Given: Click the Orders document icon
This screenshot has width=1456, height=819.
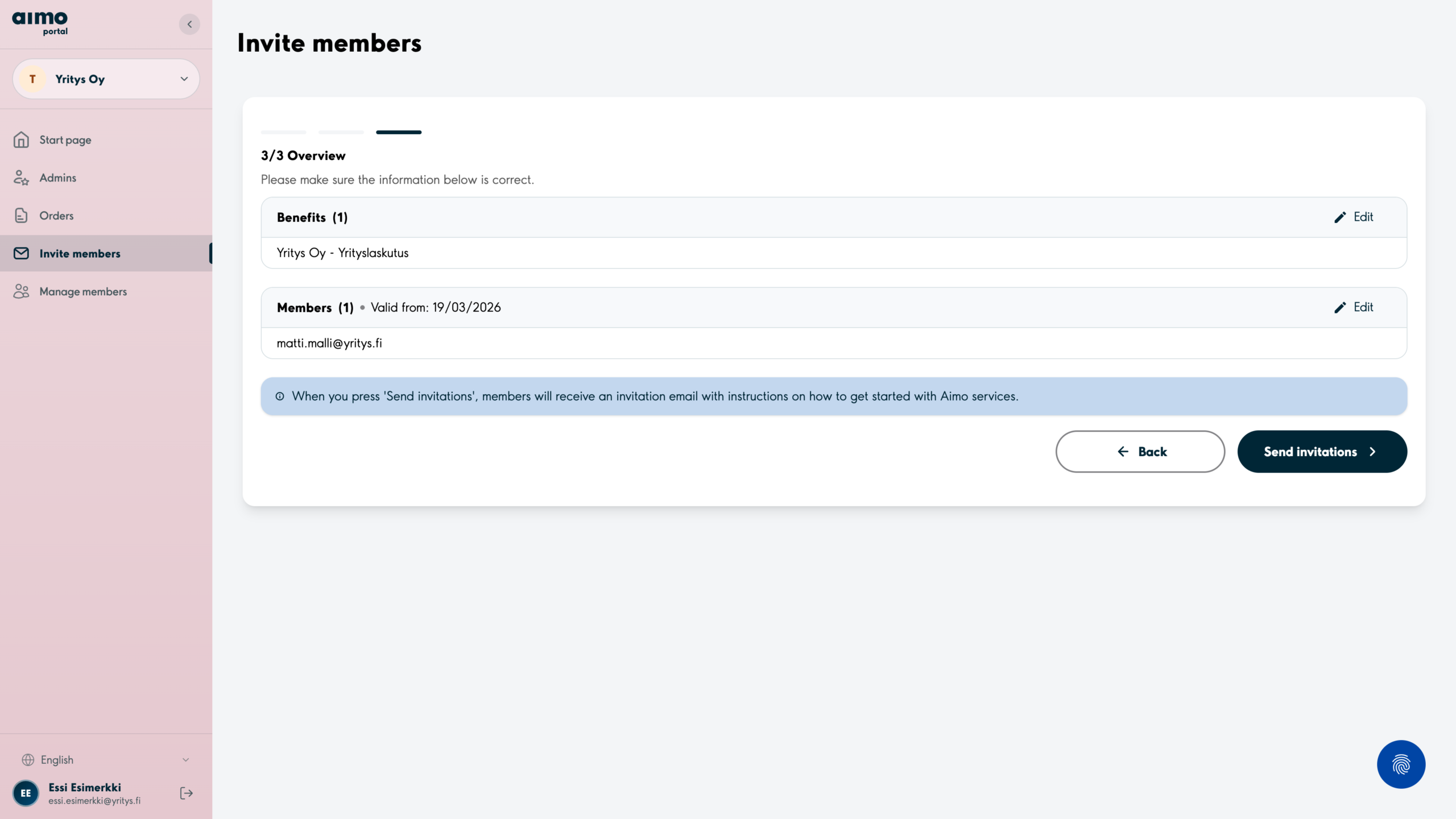Looking at the screenshot, I should [21, 216].
